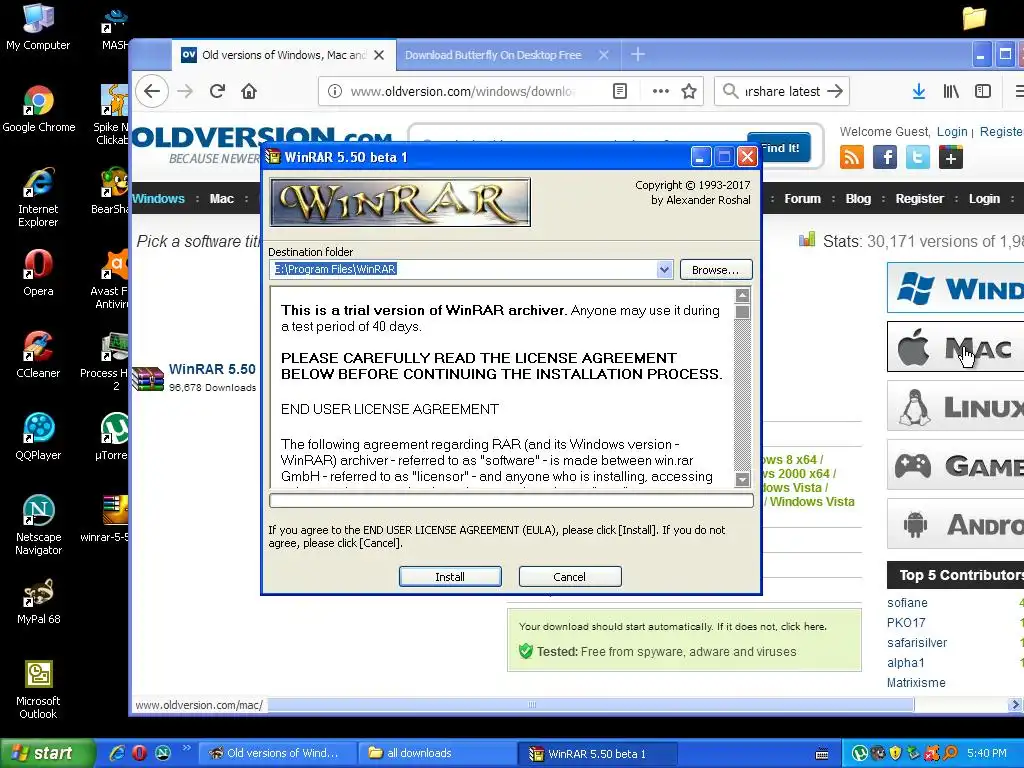The image size is (1024, 768).
Task: Click Cancel in WinRAR setup
Action: point(569,577)
